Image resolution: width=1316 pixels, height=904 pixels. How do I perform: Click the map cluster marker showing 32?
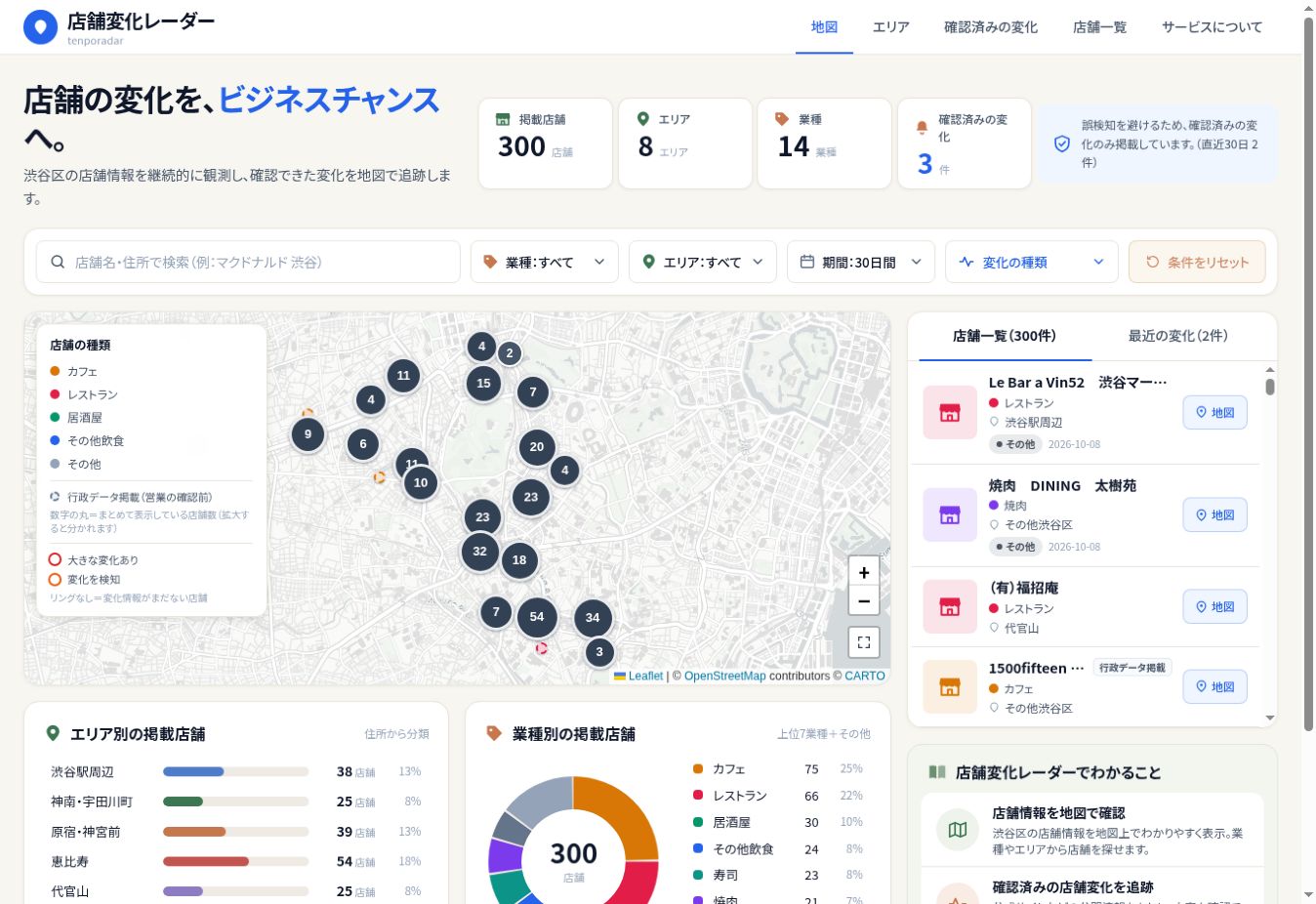pos(480,552)
